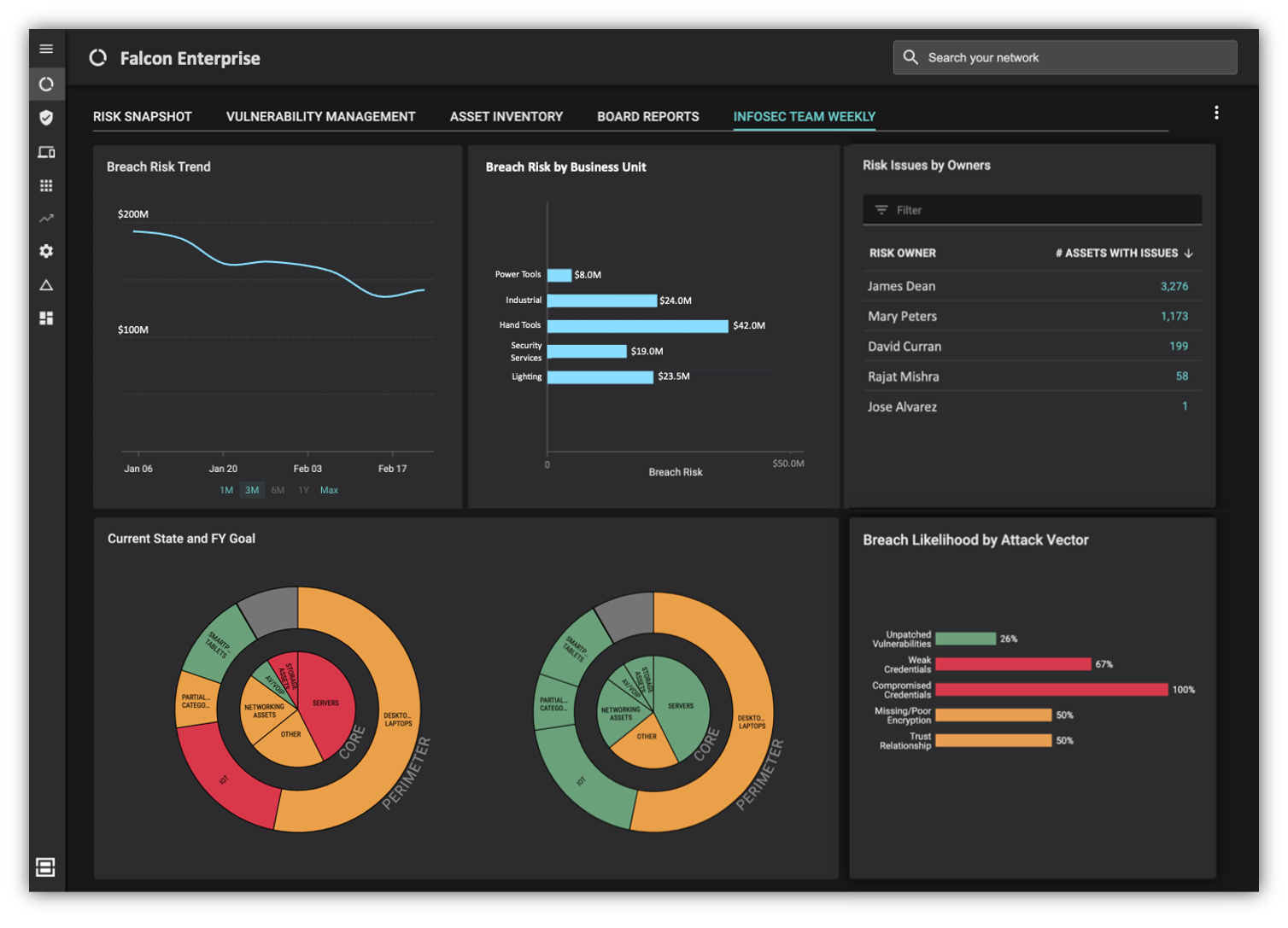This screenshot has width=1288, height=928.
Task: Click the # Assets With Issues column header
Action: point(1116,254)
